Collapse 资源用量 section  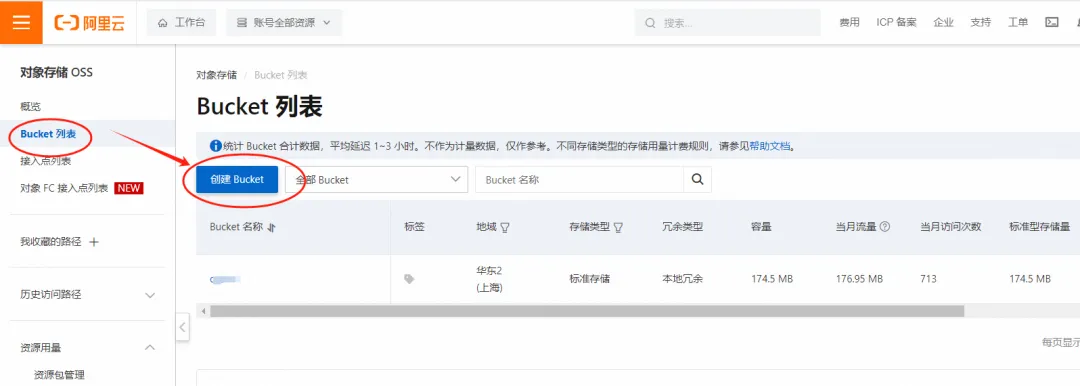click(149, 348)
